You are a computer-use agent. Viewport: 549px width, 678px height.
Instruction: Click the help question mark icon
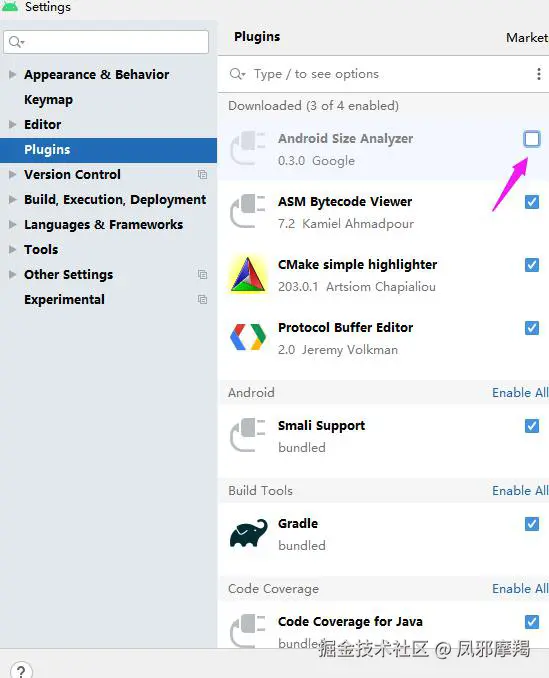coord(21,670)
